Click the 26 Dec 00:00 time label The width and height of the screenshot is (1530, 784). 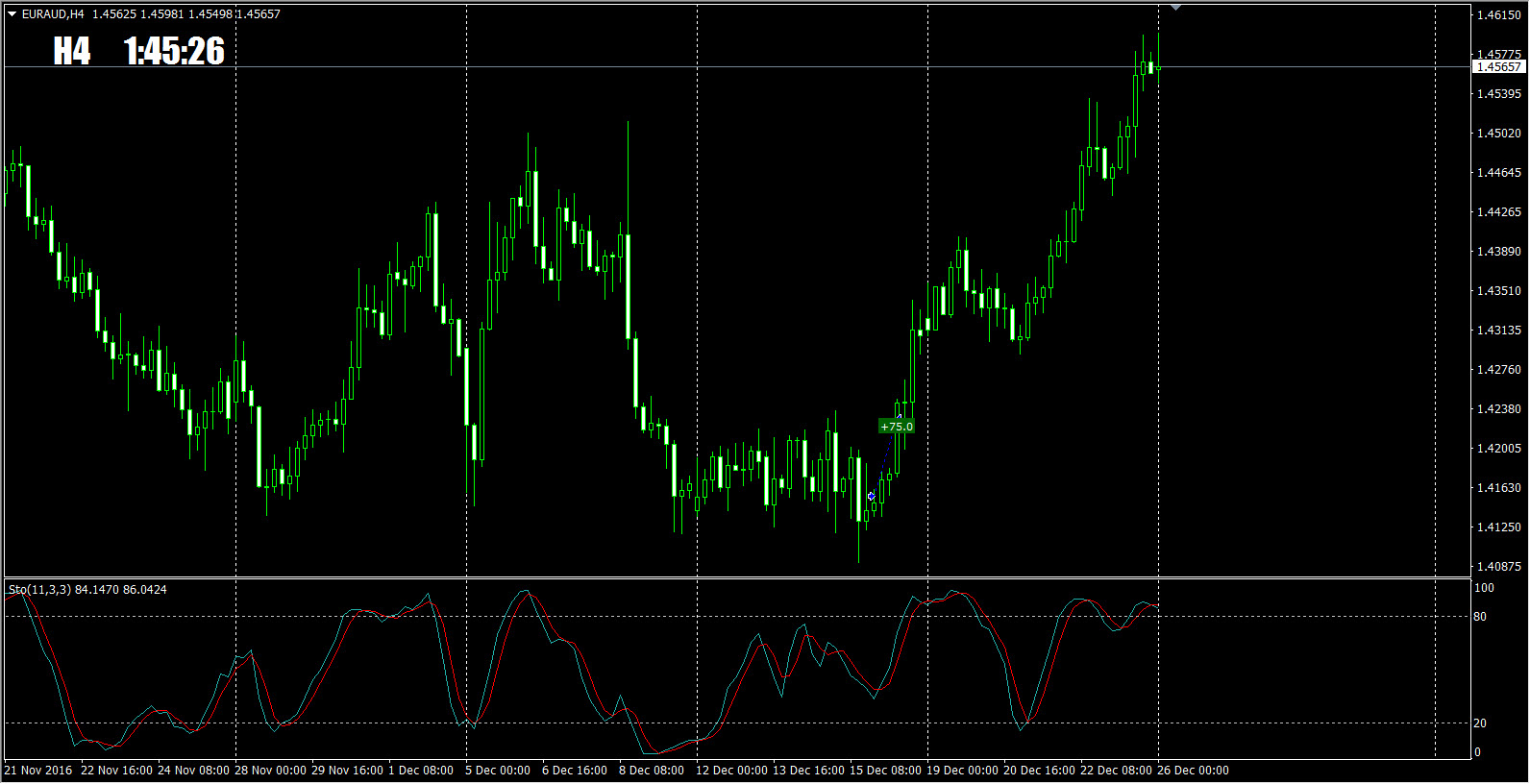[1194, 771]
